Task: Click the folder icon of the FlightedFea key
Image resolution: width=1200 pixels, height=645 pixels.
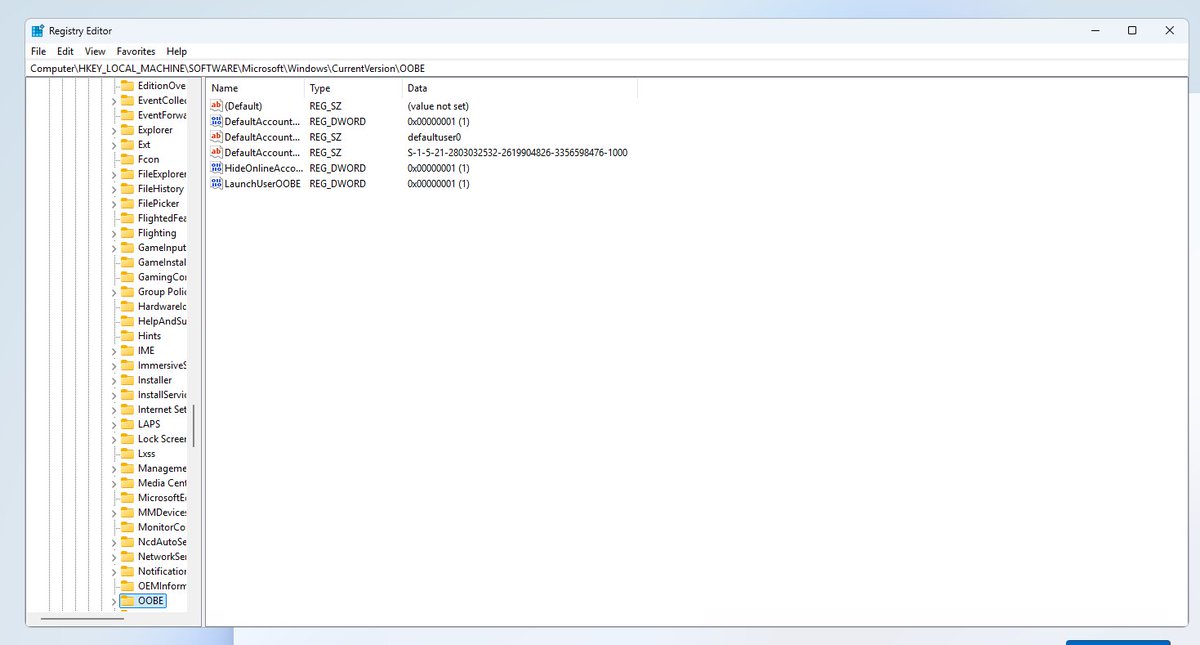Action: (x=127, y=218)
